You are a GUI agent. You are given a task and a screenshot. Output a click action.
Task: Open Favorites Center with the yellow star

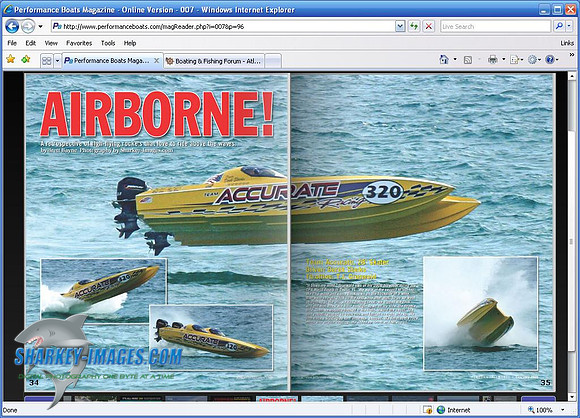[11, 59]
